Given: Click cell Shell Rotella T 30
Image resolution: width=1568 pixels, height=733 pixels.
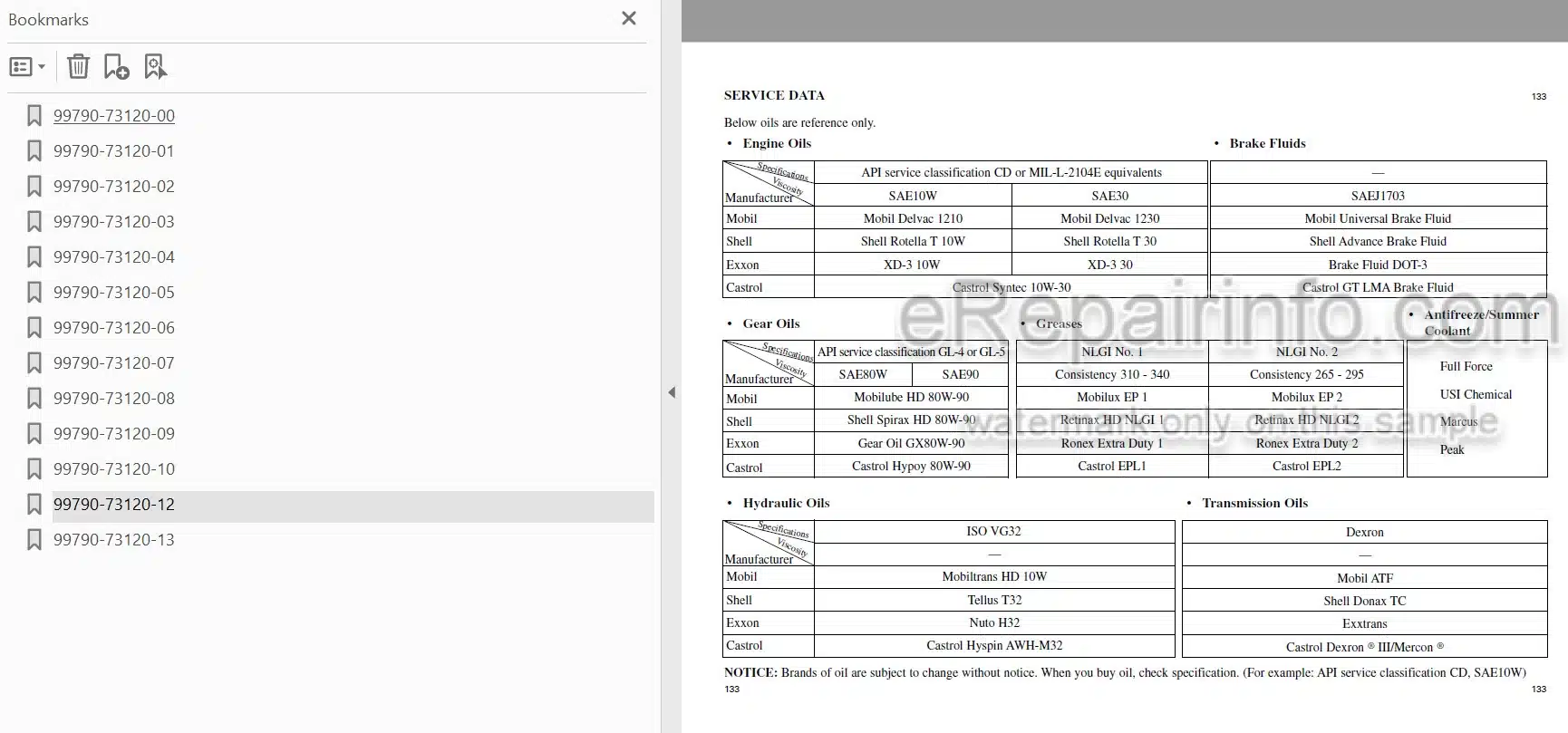Looking at the screenshot, I should click(1109, 241).
